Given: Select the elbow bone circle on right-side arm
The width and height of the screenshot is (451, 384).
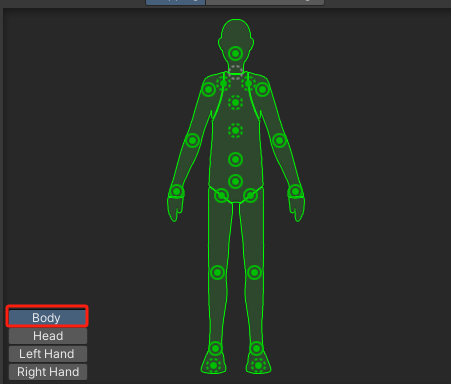Looking at the screenshot, I should 280,140.
